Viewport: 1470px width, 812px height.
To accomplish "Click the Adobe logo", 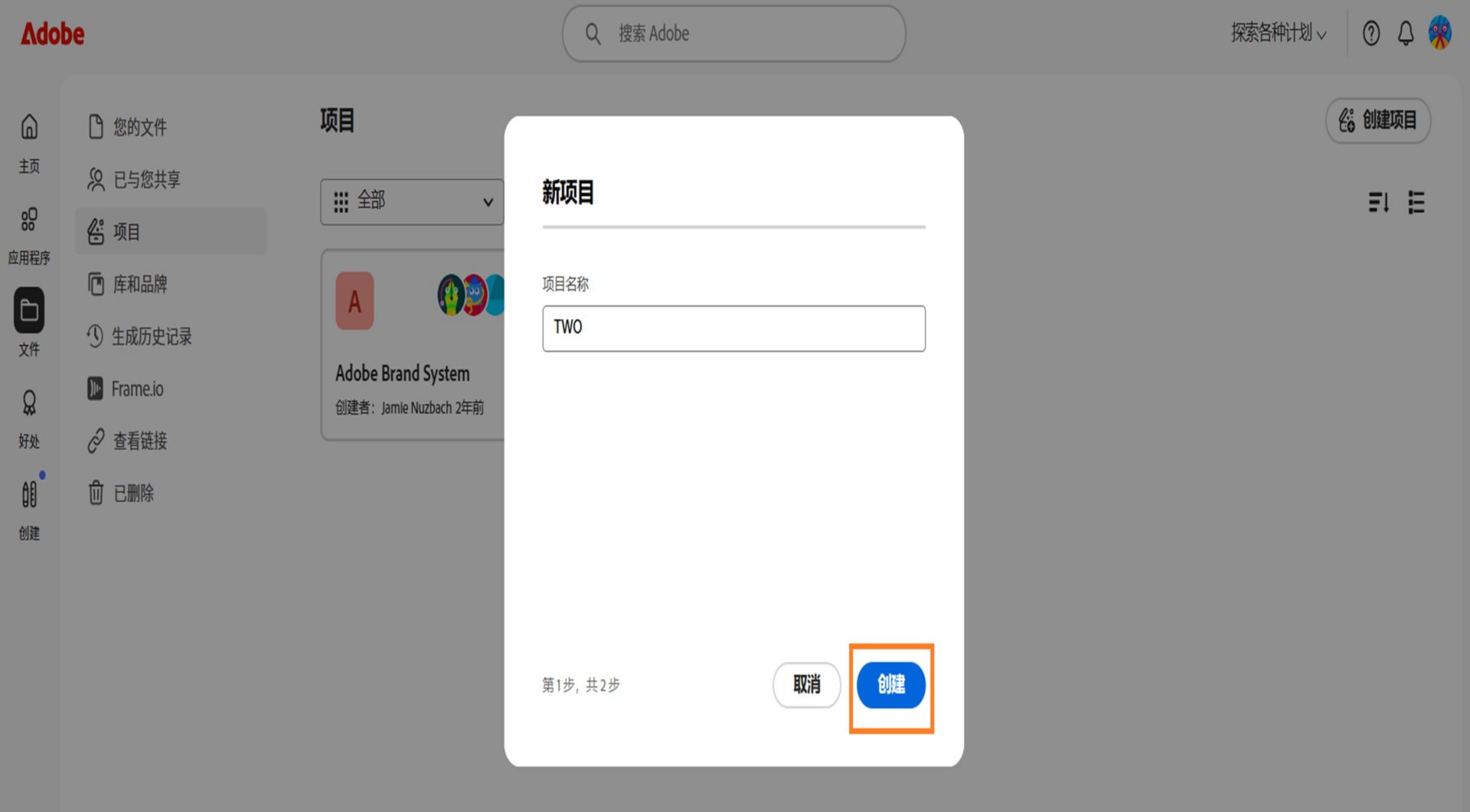I will (52, 34).
